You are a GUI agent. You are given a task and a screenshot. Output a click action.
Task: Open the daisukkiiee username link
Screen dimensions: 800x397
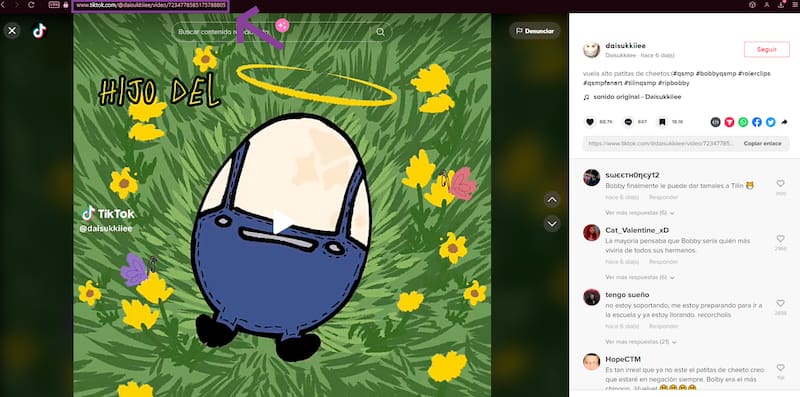point(626,45)
